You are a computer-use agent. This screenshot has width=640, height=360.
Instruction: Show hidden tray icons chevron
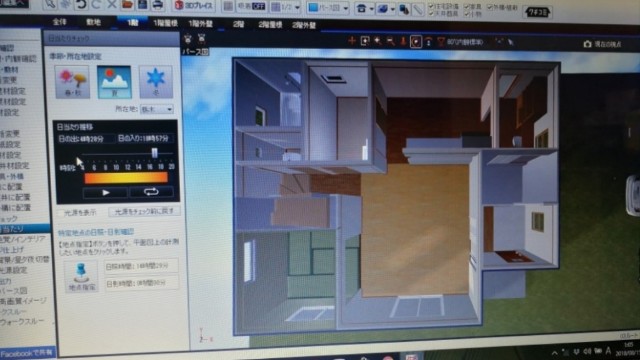click(554, 353)
